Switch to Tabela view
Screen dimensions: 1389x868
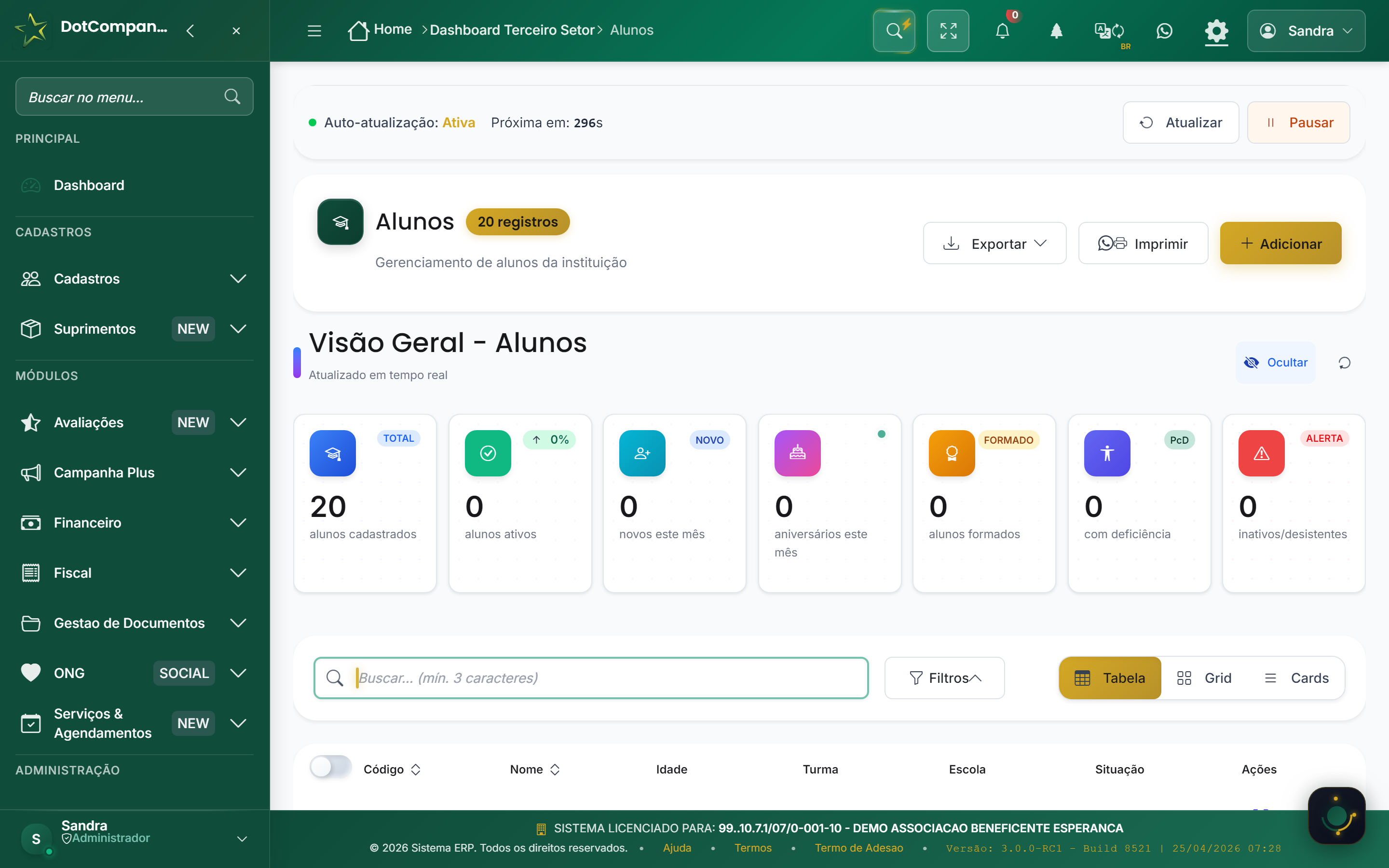coord(1109,678)
